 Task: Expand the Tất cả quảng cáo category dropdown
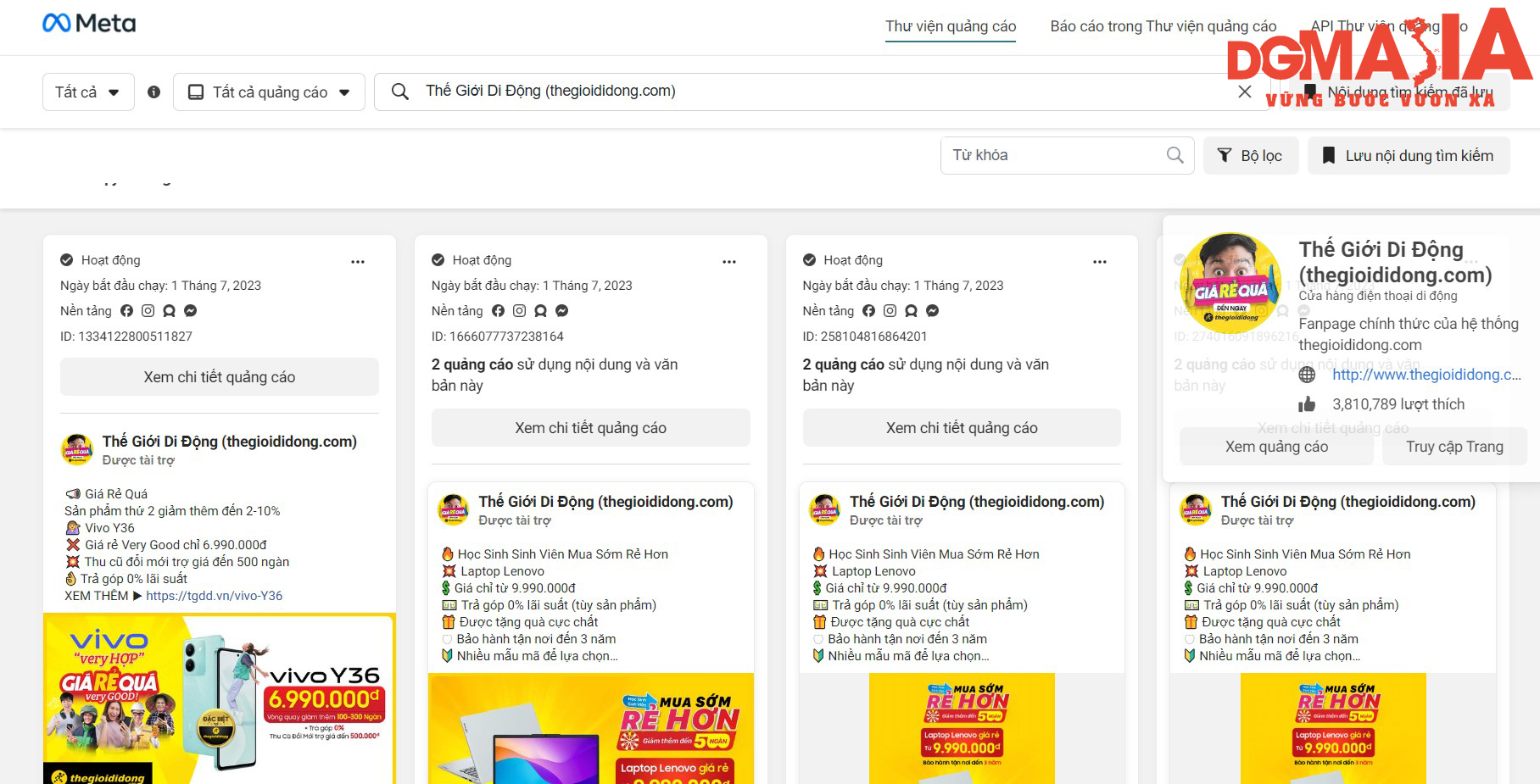pos(269,92)
